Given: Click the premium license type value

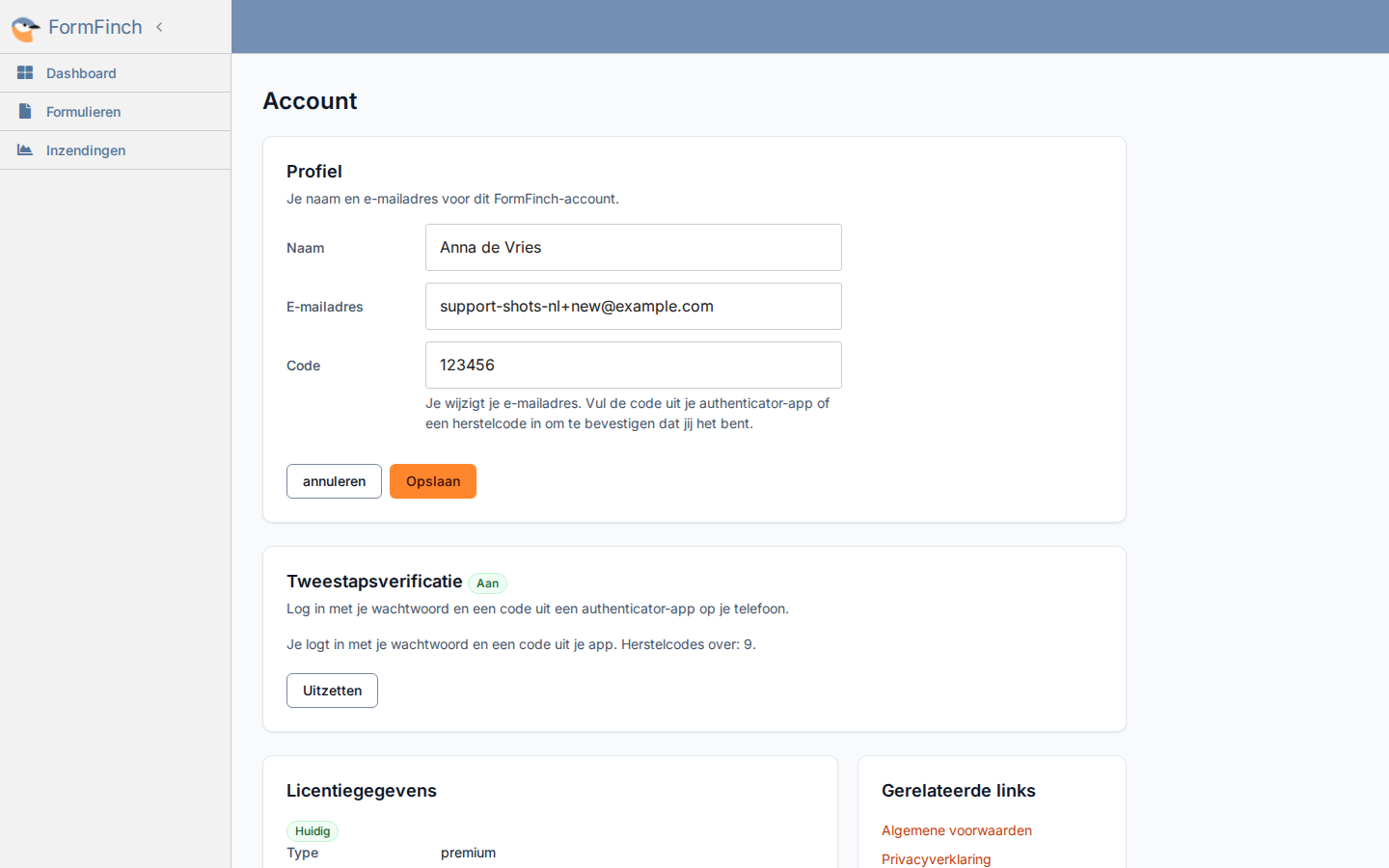Looking at the screenshot, I should click(469, 853).
